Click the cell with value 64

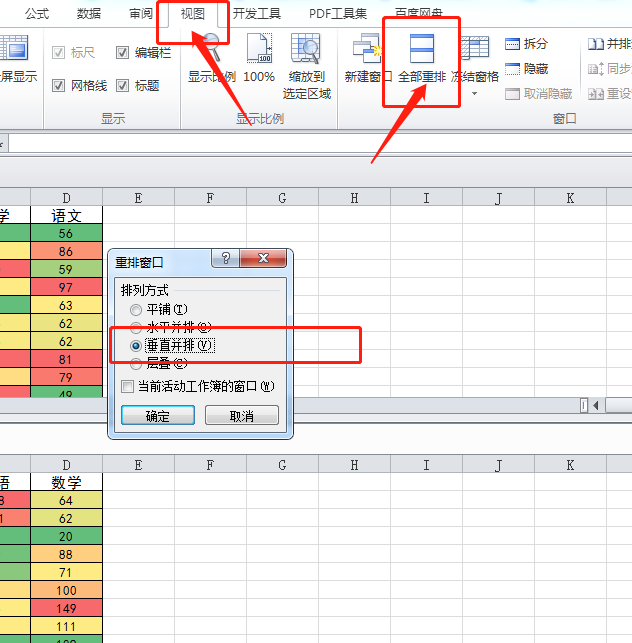pyautogui.click(x=66, y=500)
